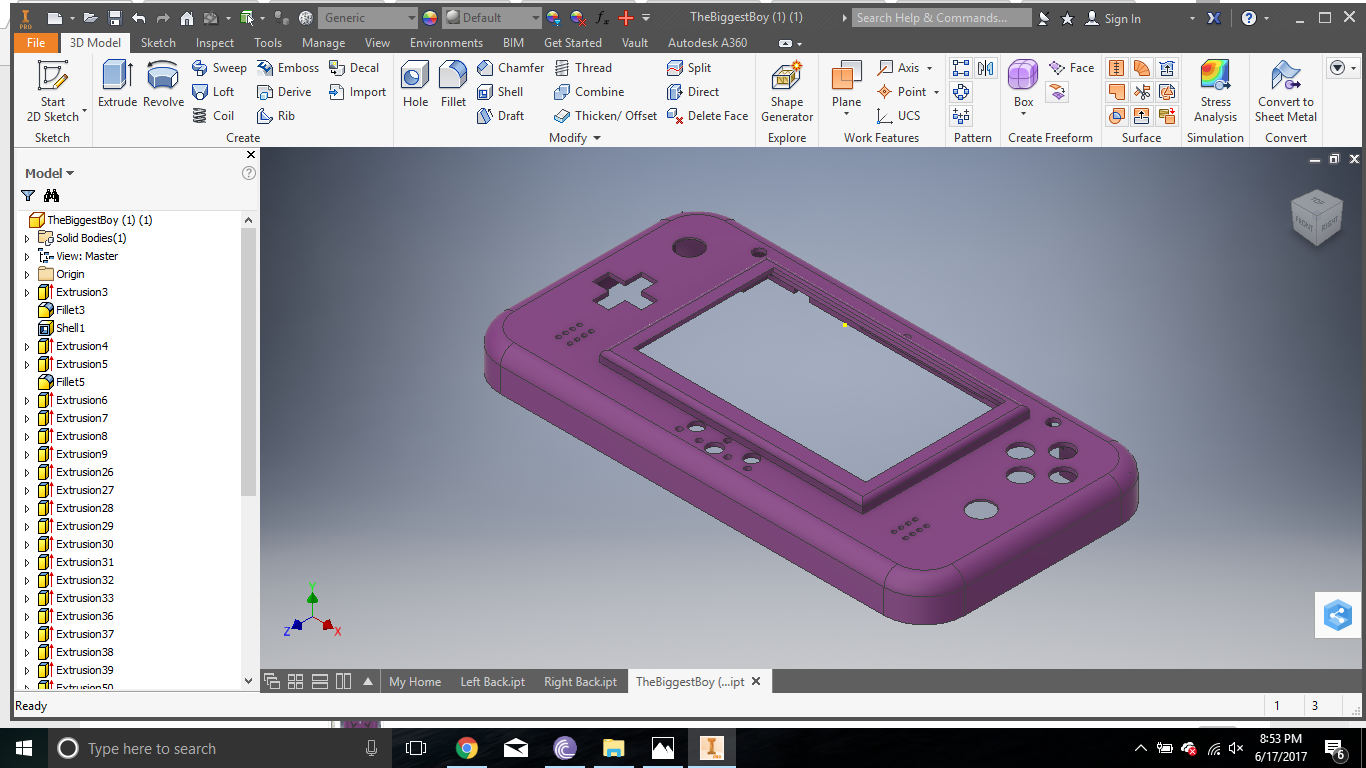The width and height of the screenshot is (1366, 768).
Task: Expand the Solid Bodies(1) node
Action: (27, 238)
